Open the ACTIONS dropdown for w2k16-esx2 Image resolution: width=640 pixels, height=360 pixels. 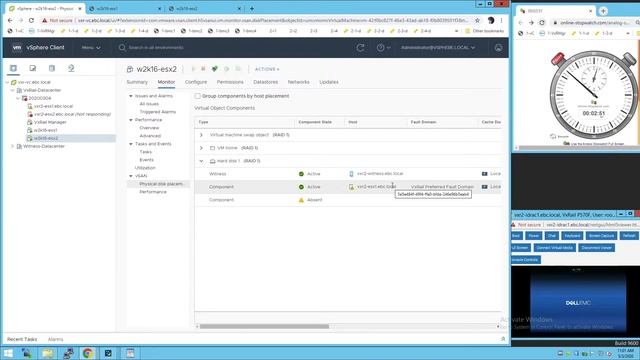click(267, 69)
